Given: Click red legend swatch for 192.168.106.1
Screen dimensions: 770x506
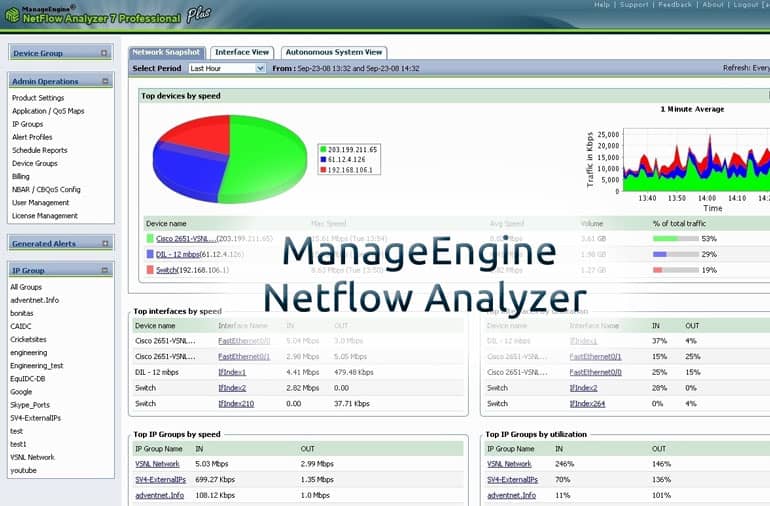Looking at the screenshot, I should pos(323,170).
